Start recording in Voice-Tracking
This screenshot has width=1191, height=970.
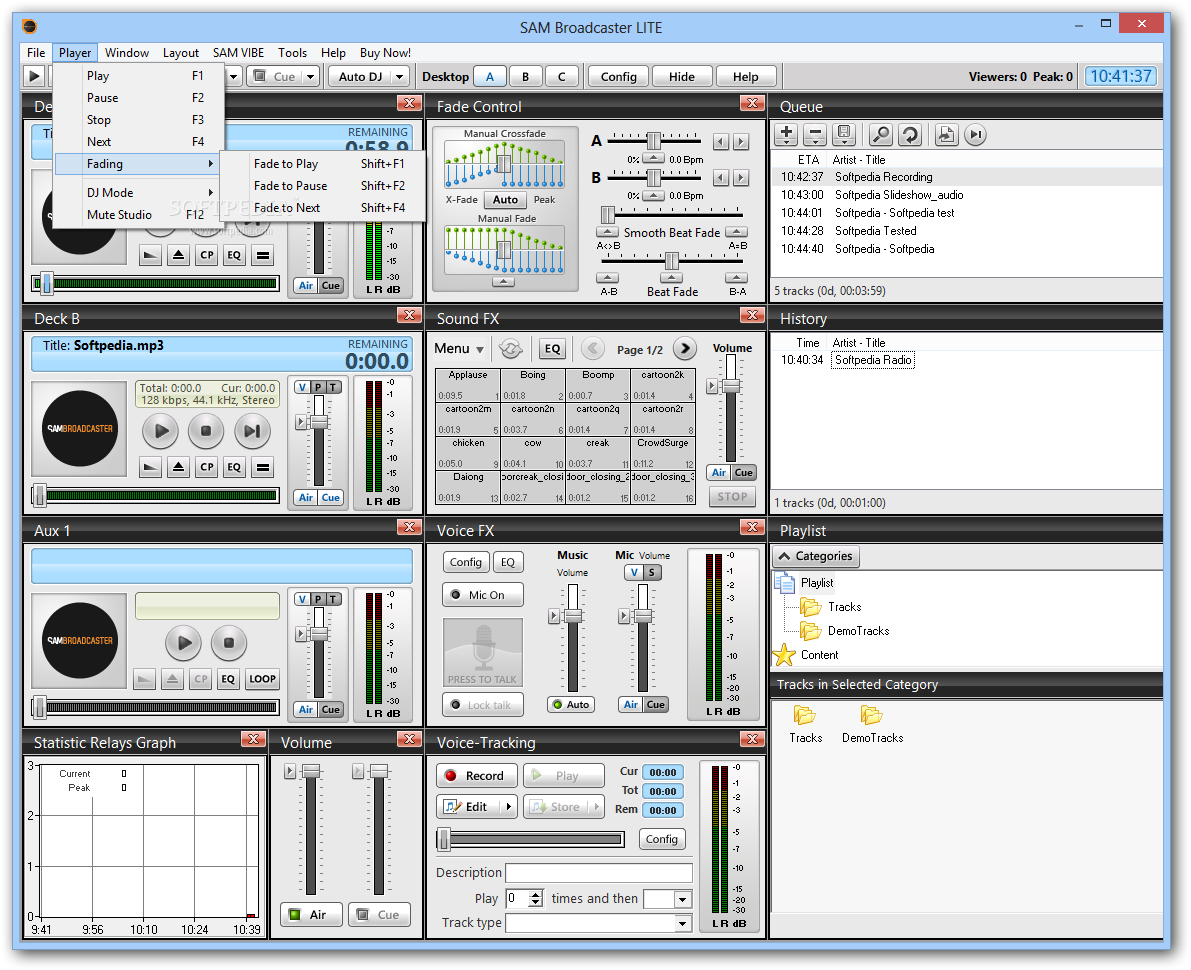(476, 776)
